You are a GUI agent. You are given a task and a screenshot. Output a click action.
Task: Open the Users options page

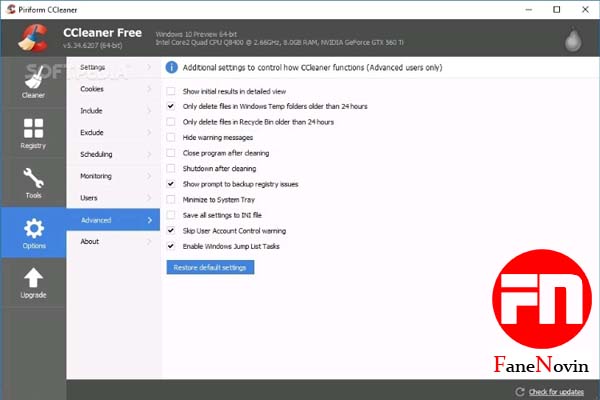coord(113,198)
